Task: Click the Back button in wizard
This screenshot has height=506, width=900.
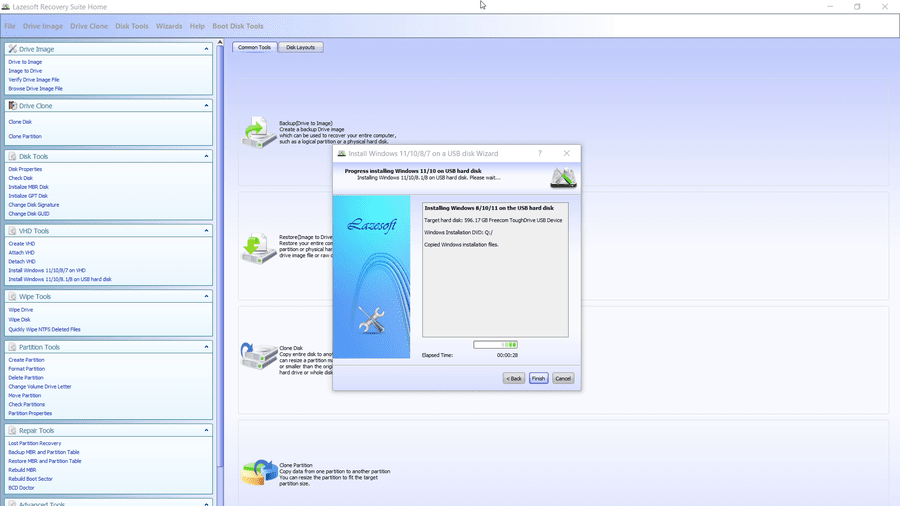Action: pyautogui.click(x=514, y=379)
